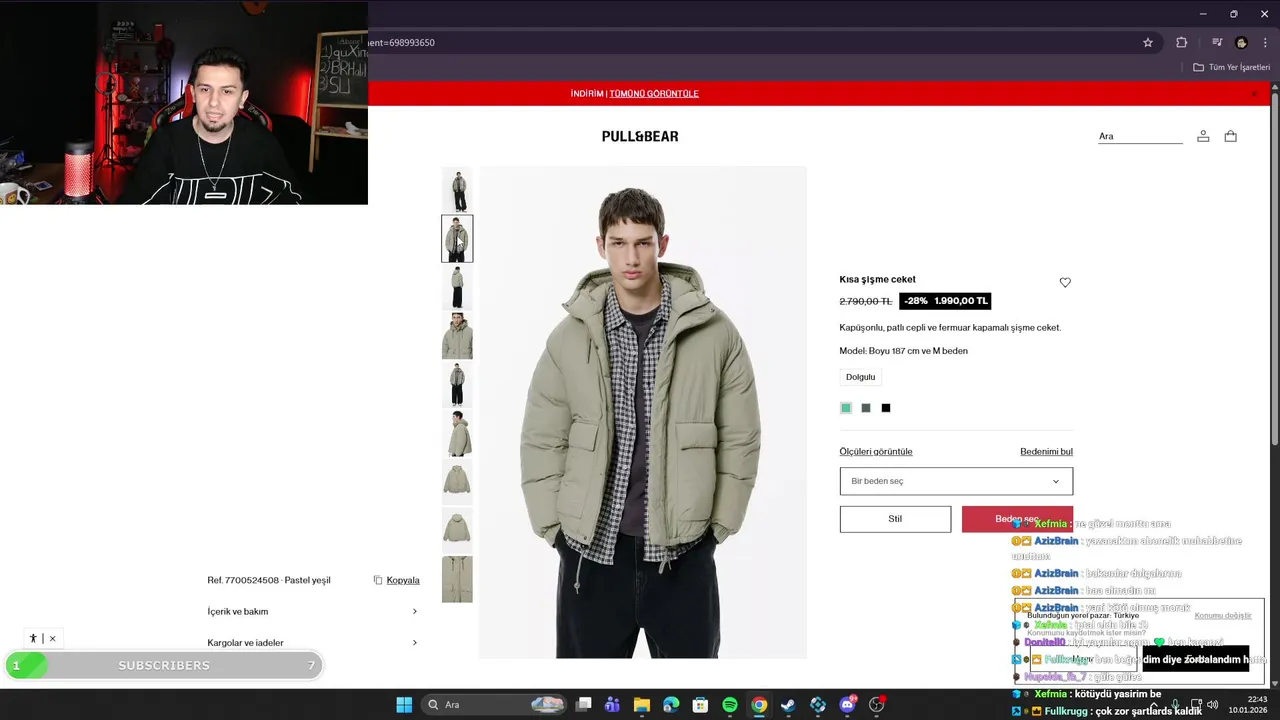
Task: Show seventh thumbnail, flat jacket front
Action: (457, 482)
